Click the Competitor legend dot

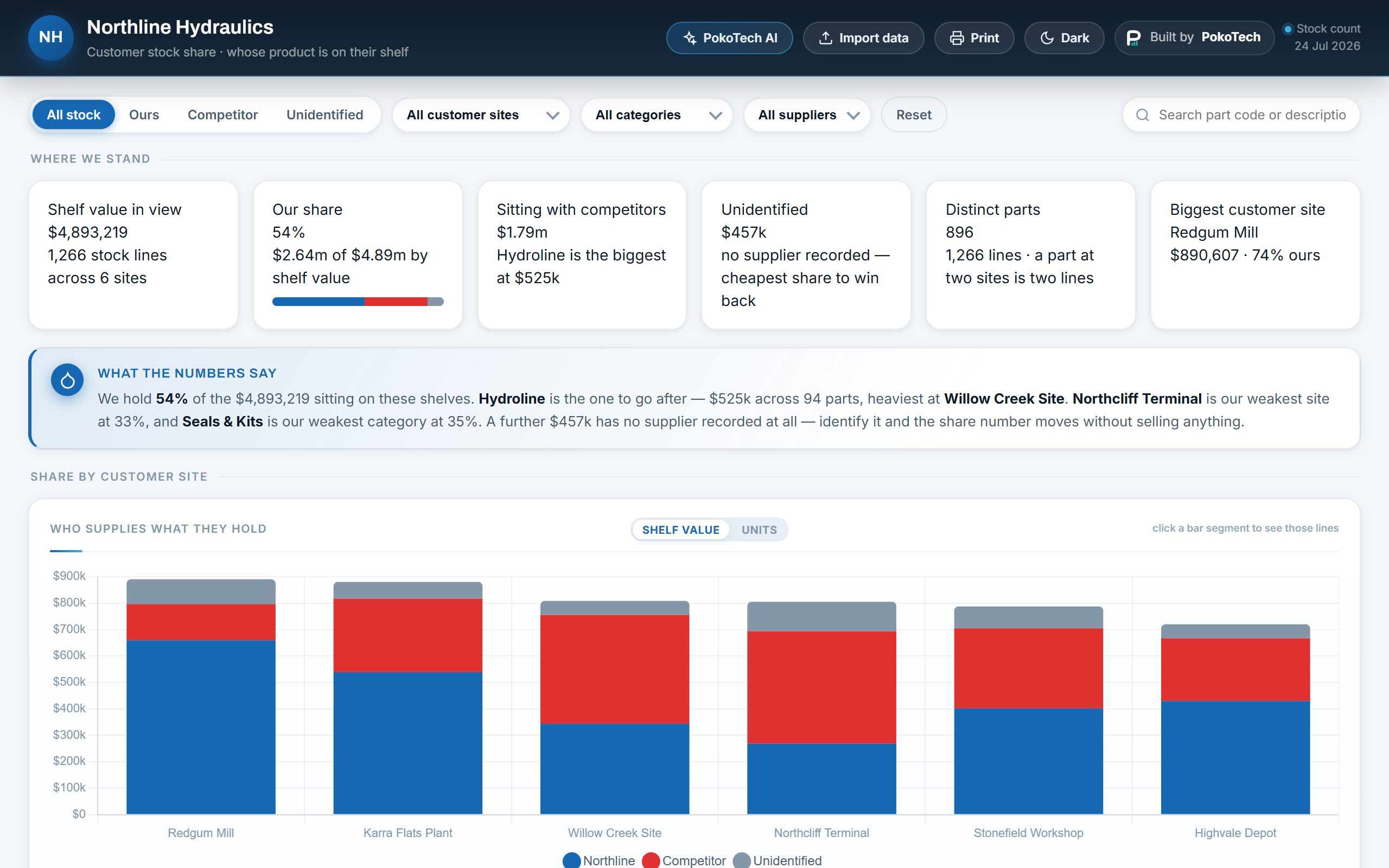pos(651,860)
